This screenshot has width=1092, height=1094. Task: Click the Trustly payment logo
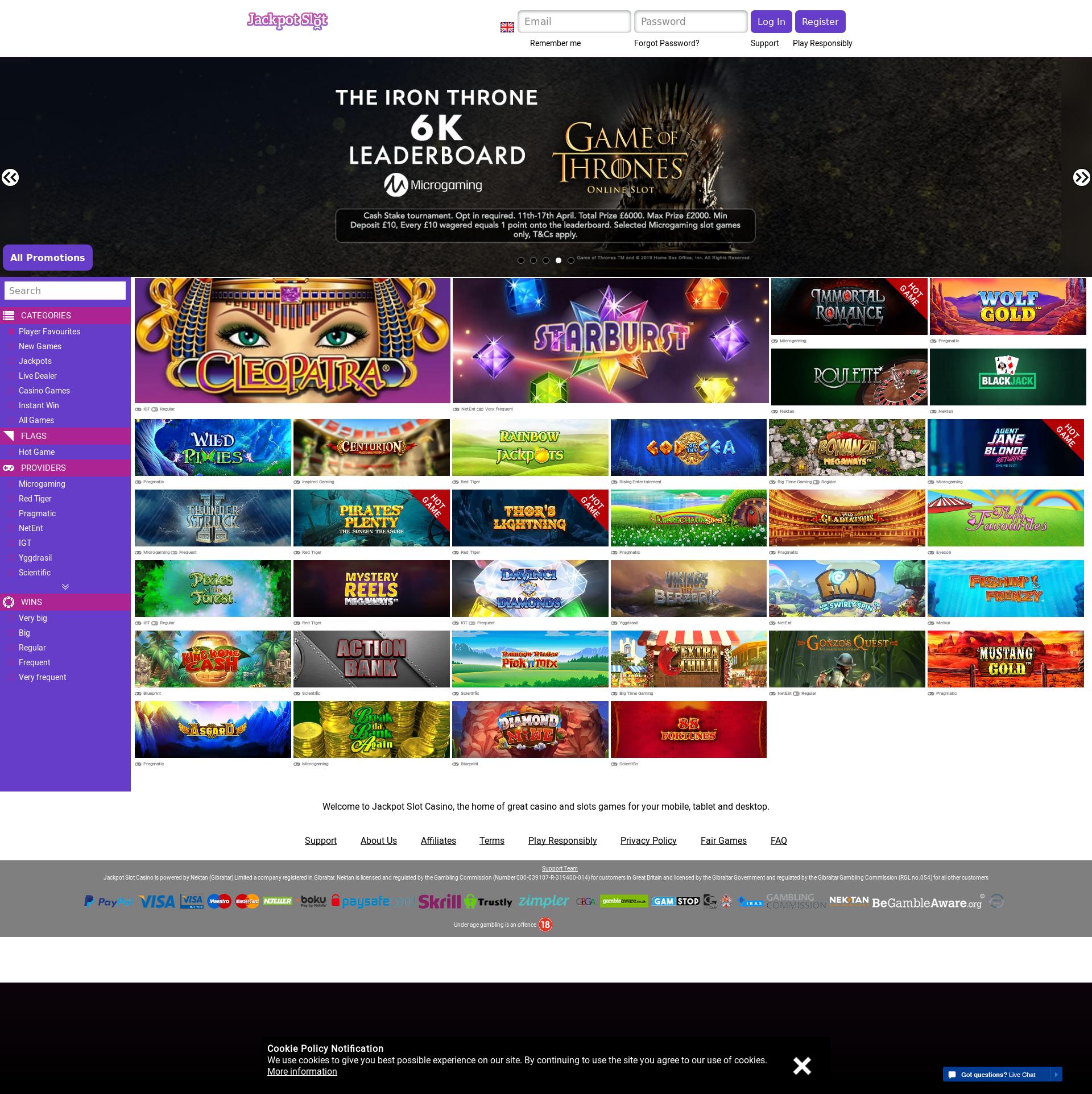click(x=489, y=901)
